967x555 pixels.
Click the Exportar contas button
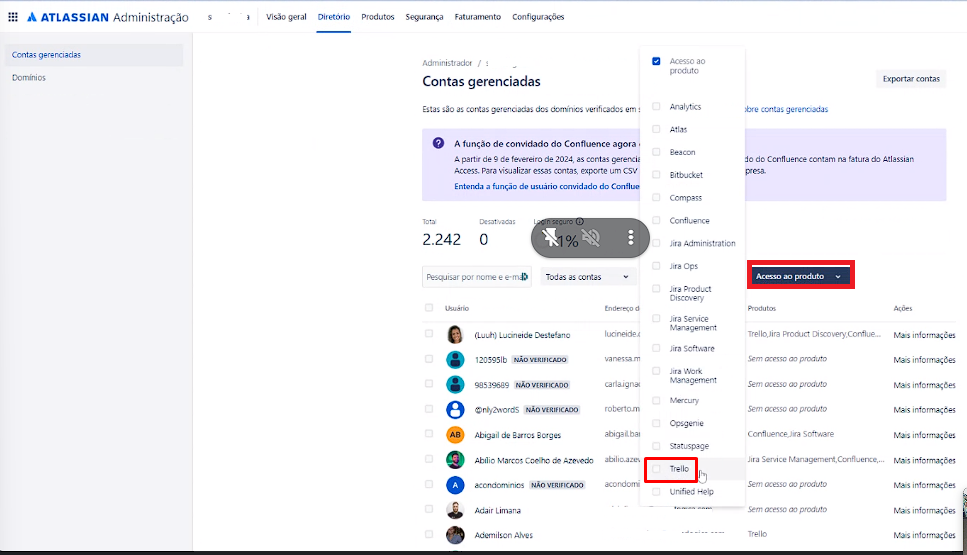[x=911, y=79]
